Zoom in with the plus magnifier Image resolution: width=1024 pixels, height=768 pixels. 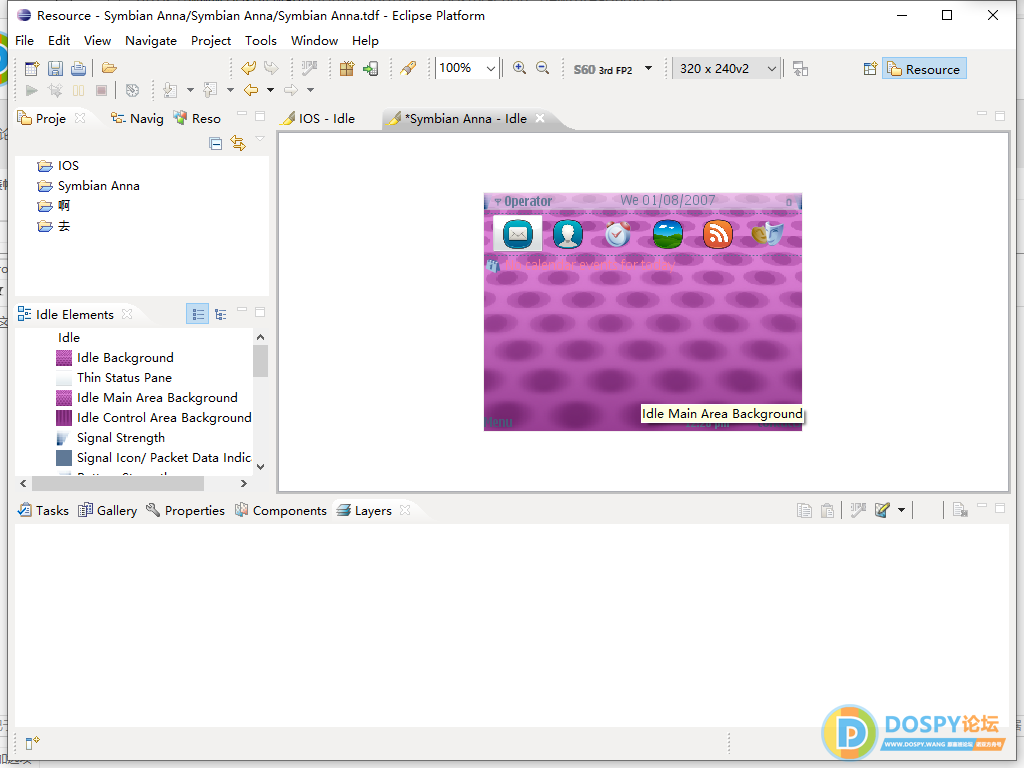[519, 68]
